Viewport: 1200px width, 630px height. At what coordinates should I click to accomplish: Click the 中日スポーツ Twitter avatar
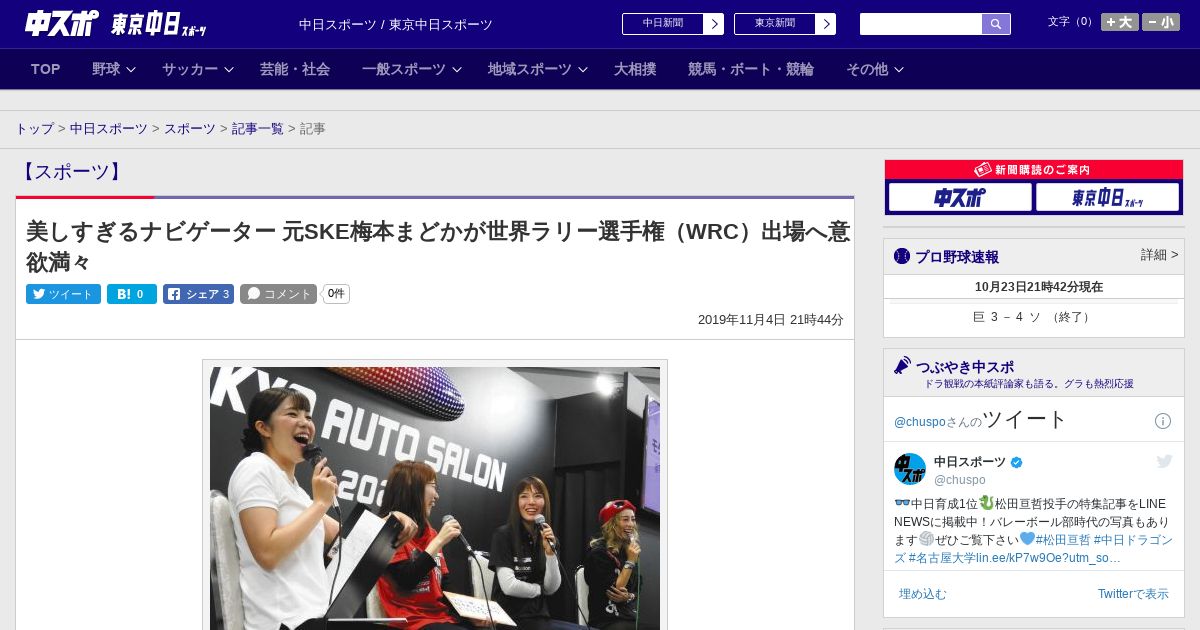pos(910,469)
